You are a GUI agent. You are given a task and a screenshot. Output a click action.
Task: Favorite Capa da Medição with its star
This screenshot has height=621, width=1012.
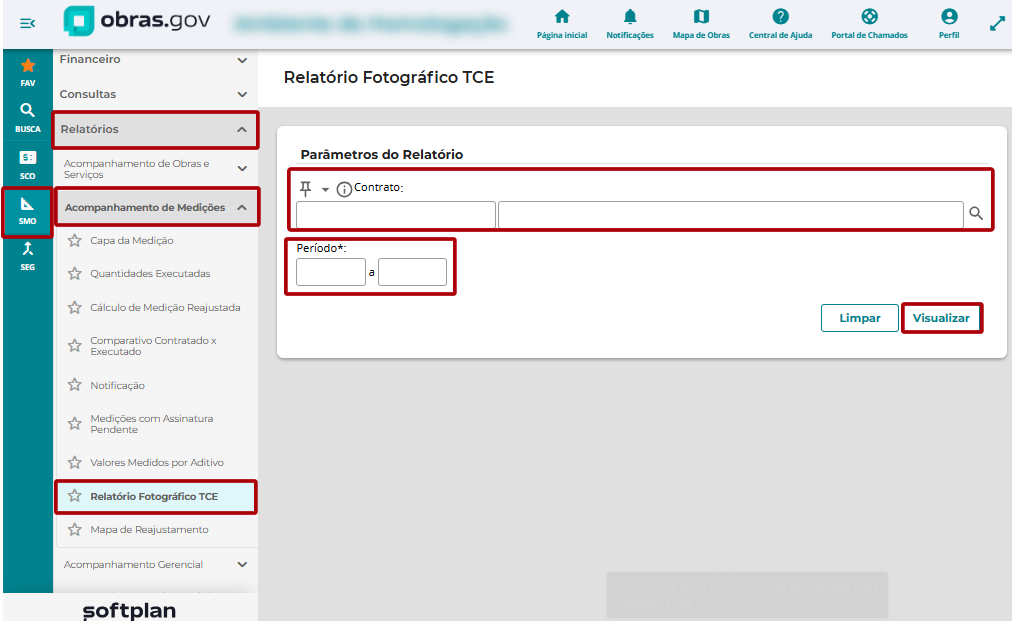pyautogui.click(x=75, y=241)
